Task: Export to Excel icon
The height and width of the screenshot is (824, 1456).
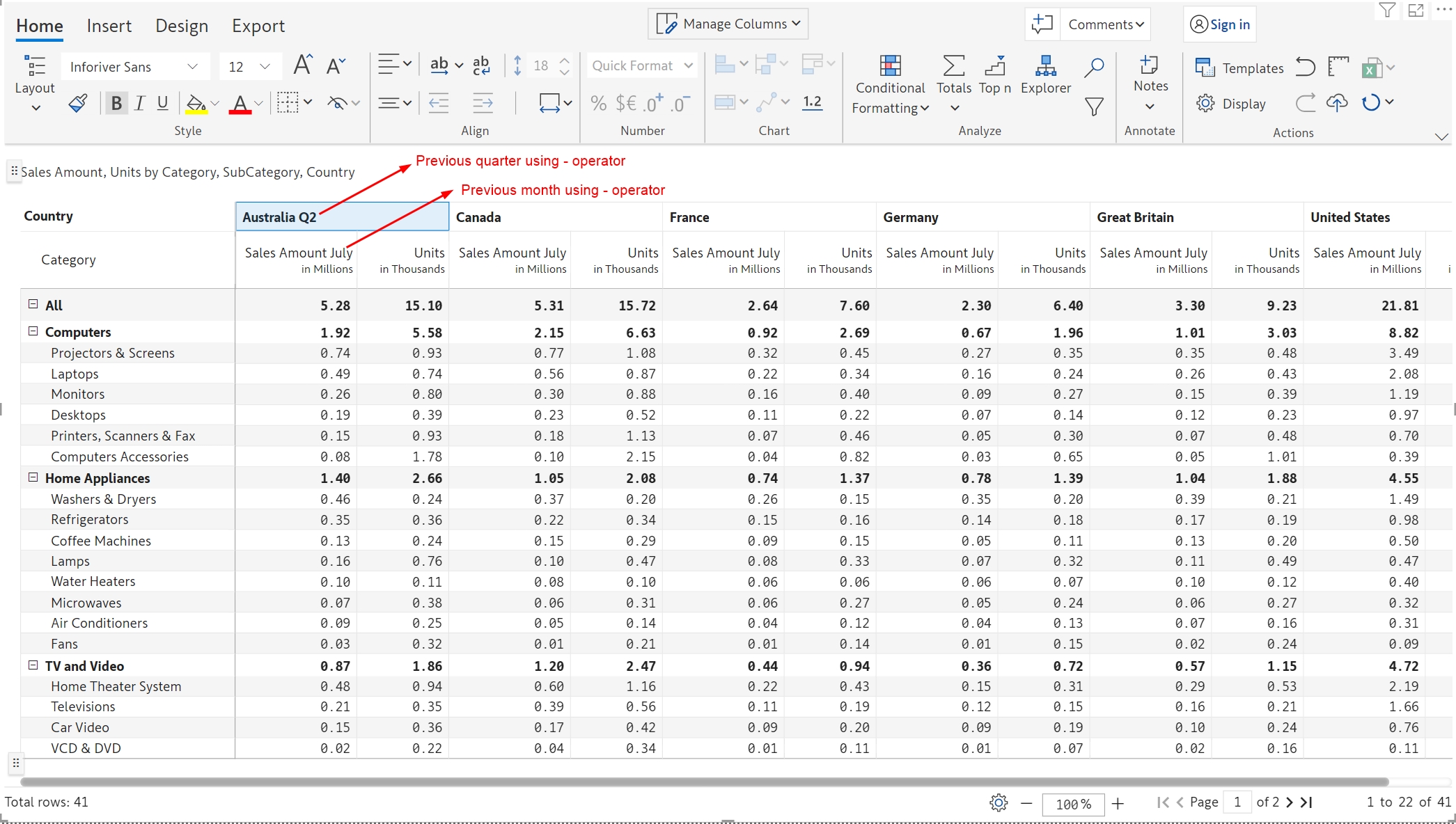Action: coord(1371,68)
